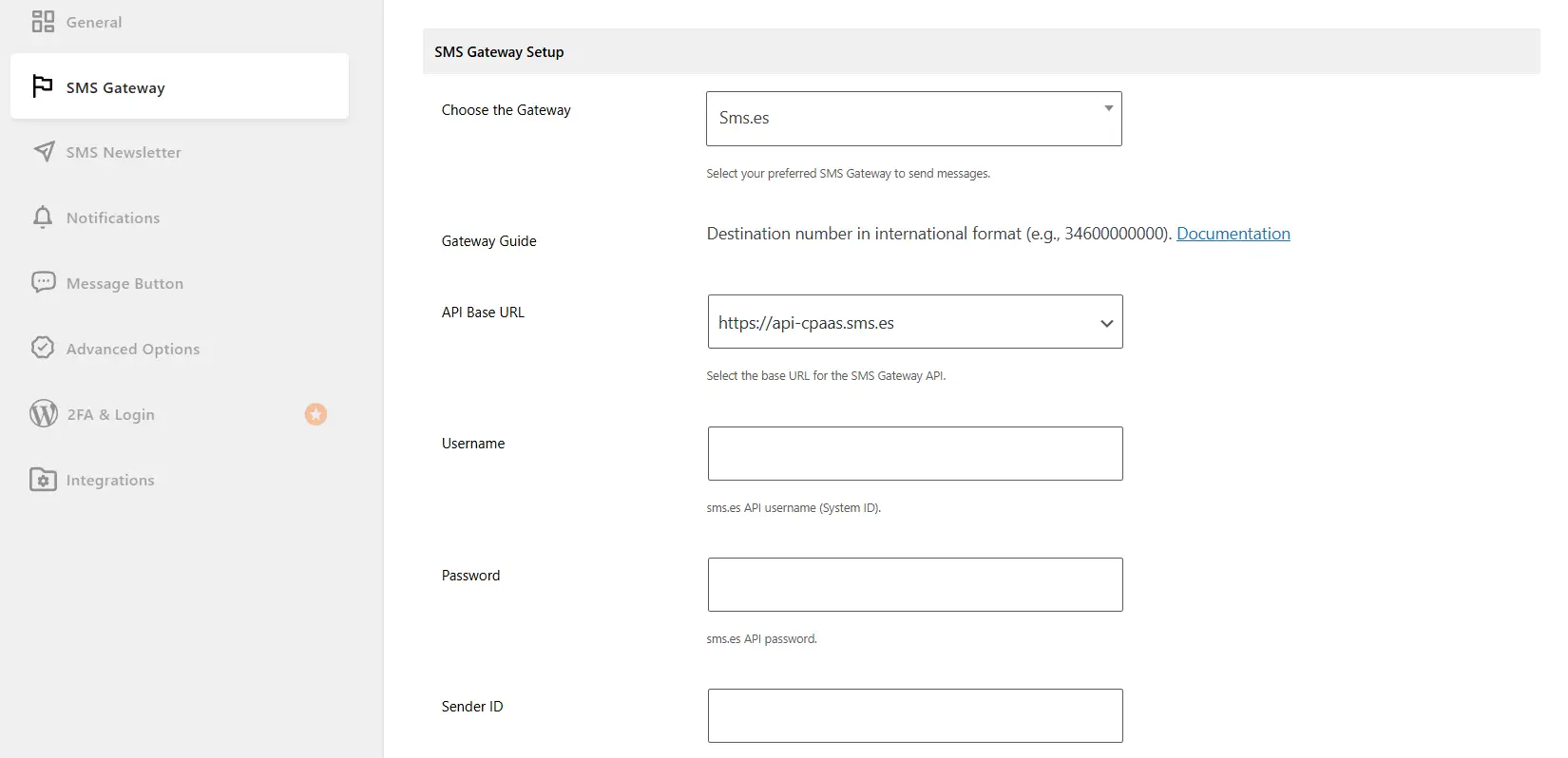Select the Sender ID text box
Viewport: 1568px width, 758px height.
click(914, 715)
